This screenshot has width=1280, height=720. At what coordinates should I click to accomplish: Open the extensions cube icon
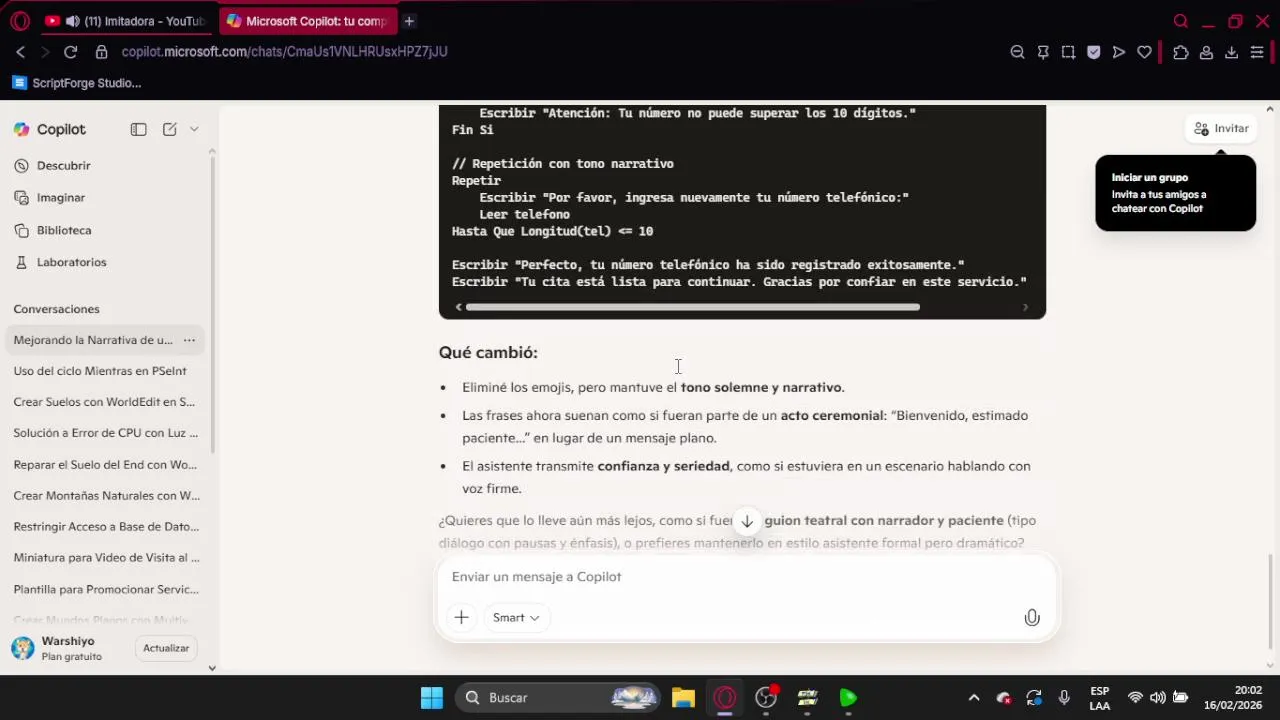[1181, 52]
